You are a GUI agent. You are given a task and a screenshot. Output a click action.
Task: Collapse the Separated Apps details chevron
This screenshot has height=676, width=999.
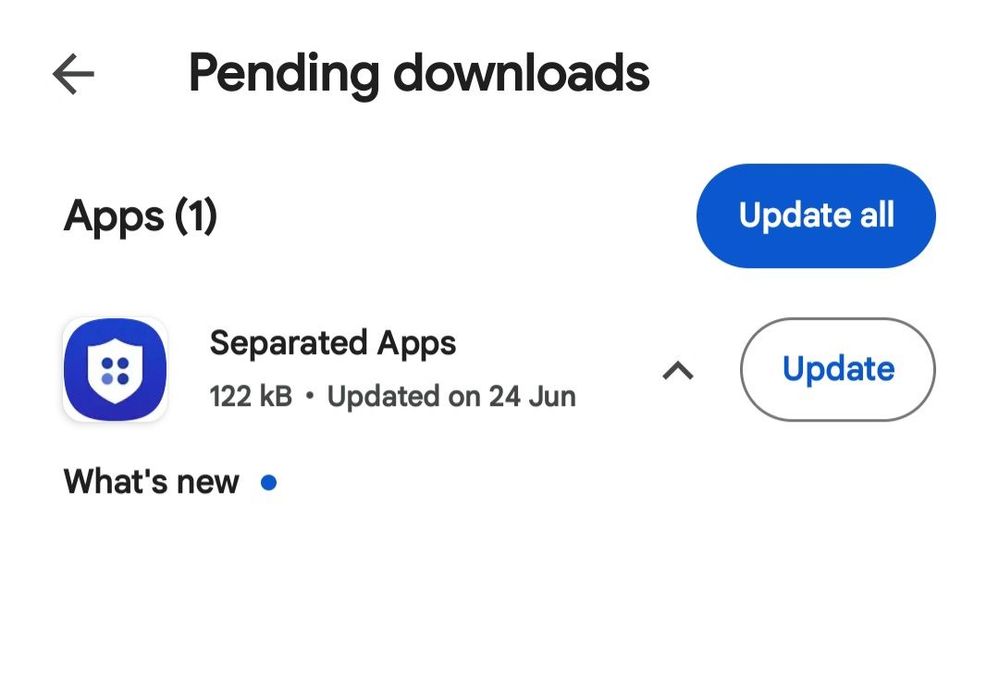678,370
